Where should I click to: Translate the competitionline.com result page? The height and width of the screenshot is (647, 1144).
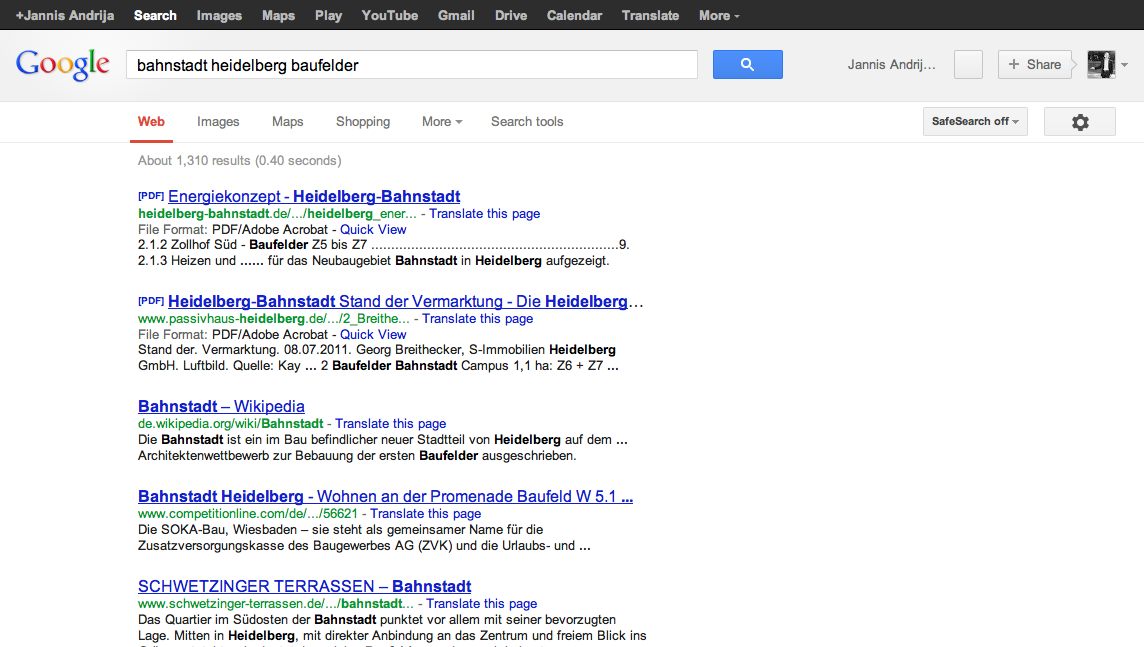tap(425, 514)
